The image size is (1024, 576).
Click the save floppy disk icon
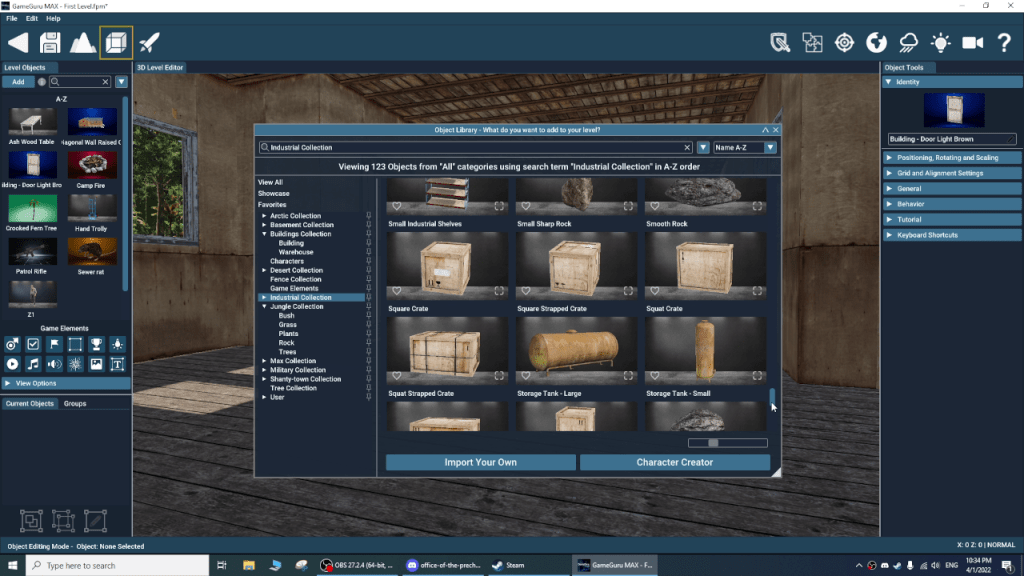coord(50,42)
